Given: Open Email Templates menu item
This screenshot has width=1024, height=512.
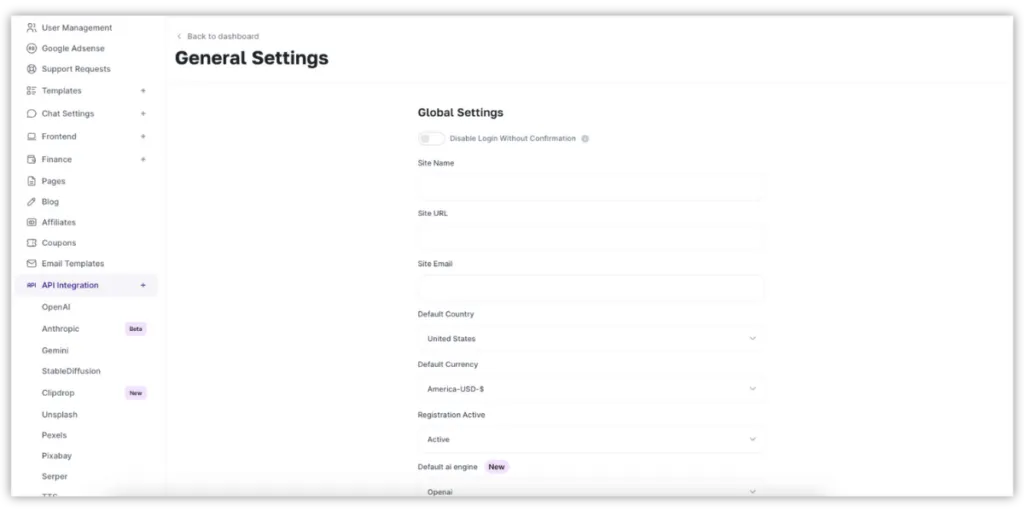Looking at the screenshot, I should (72, 264).
